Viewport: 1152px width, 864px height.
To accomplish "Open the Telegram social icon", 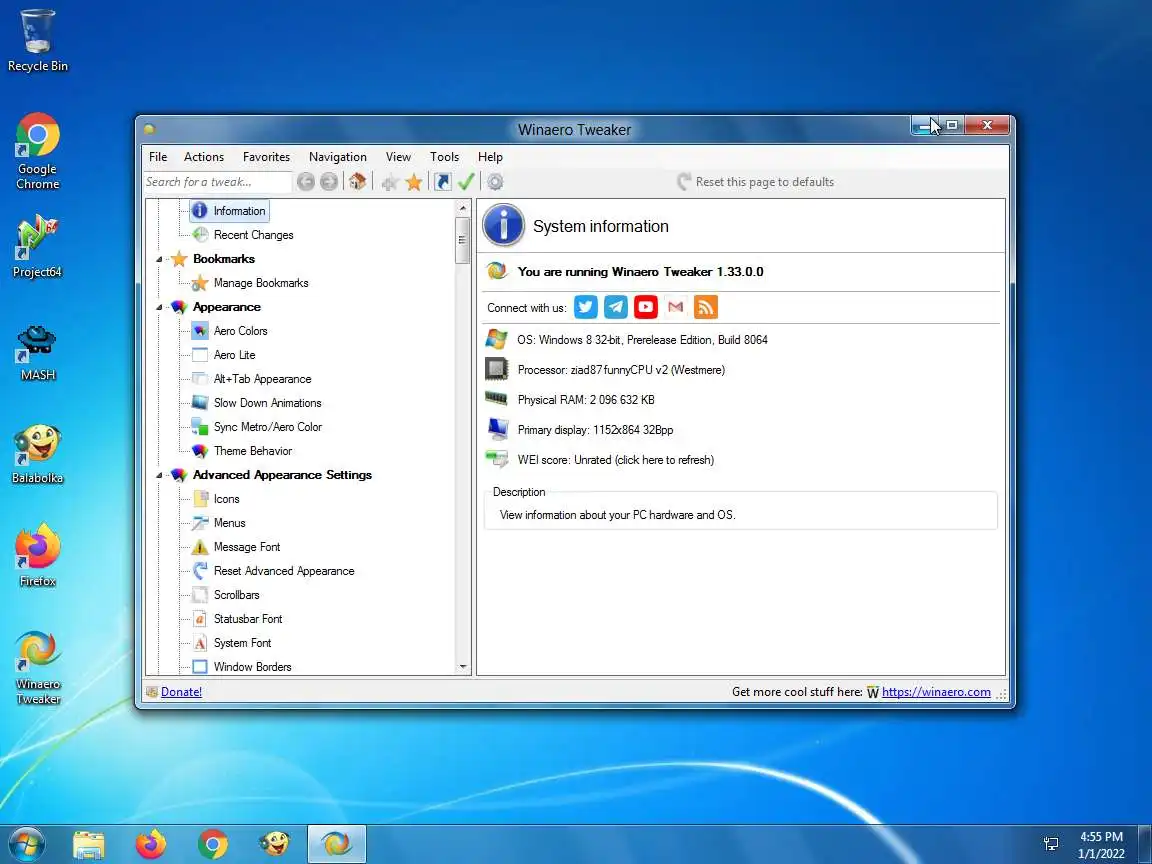I will [x=616, y=307].
